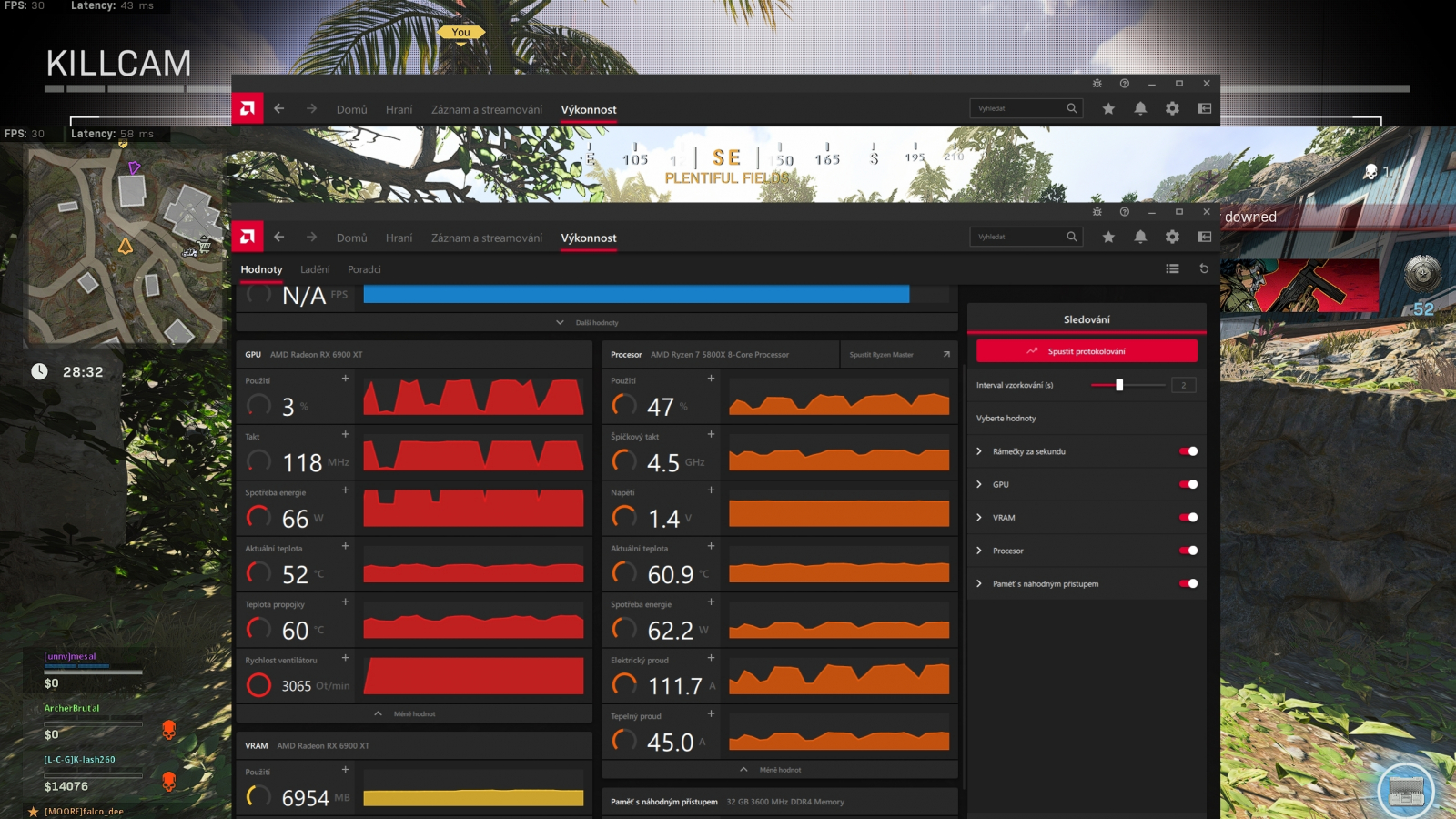Screen dimensions: 1456x819
Task: Collapse Méně hodnot under the GPU panel
Action: (x=405, y=713)
